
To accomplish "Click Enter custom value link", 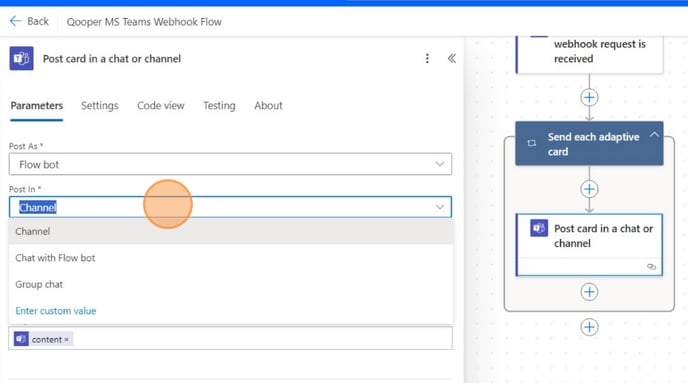I will click(x=56, y=311).
